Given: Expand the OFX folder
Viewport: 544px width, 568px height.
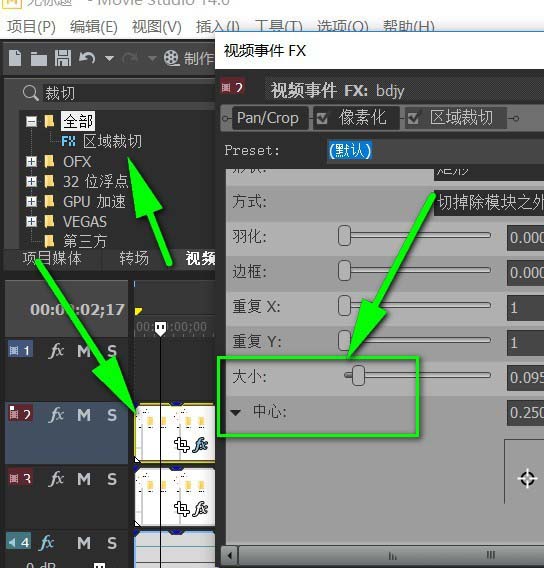Looking at the screenshot, I should 32,161.
